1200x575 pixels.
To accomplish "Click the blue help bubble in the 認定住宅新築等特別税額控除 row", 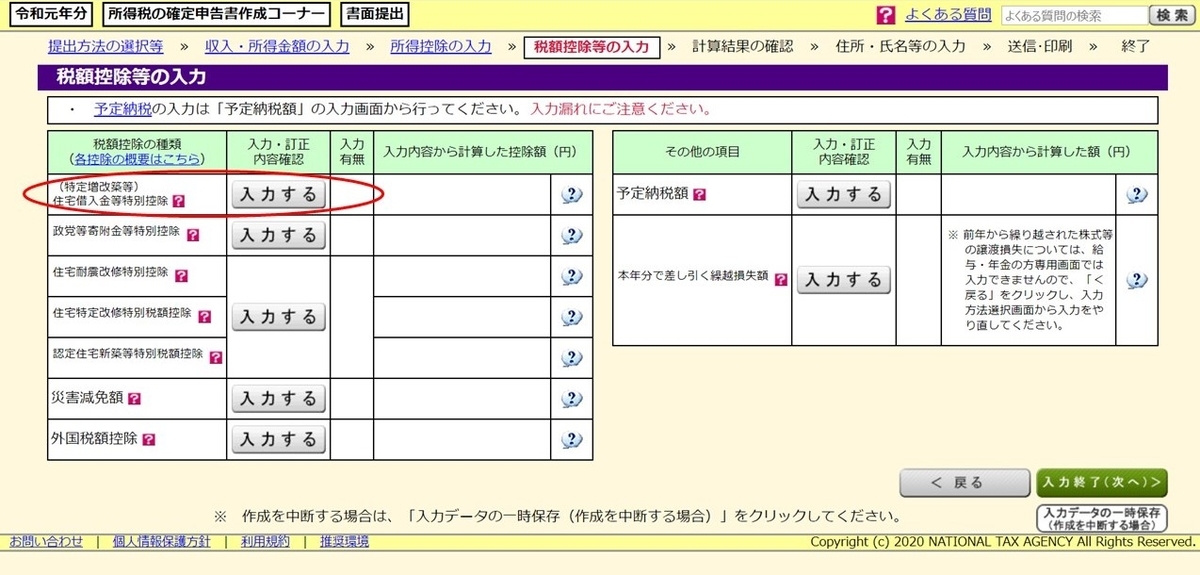I will point(571,358).
